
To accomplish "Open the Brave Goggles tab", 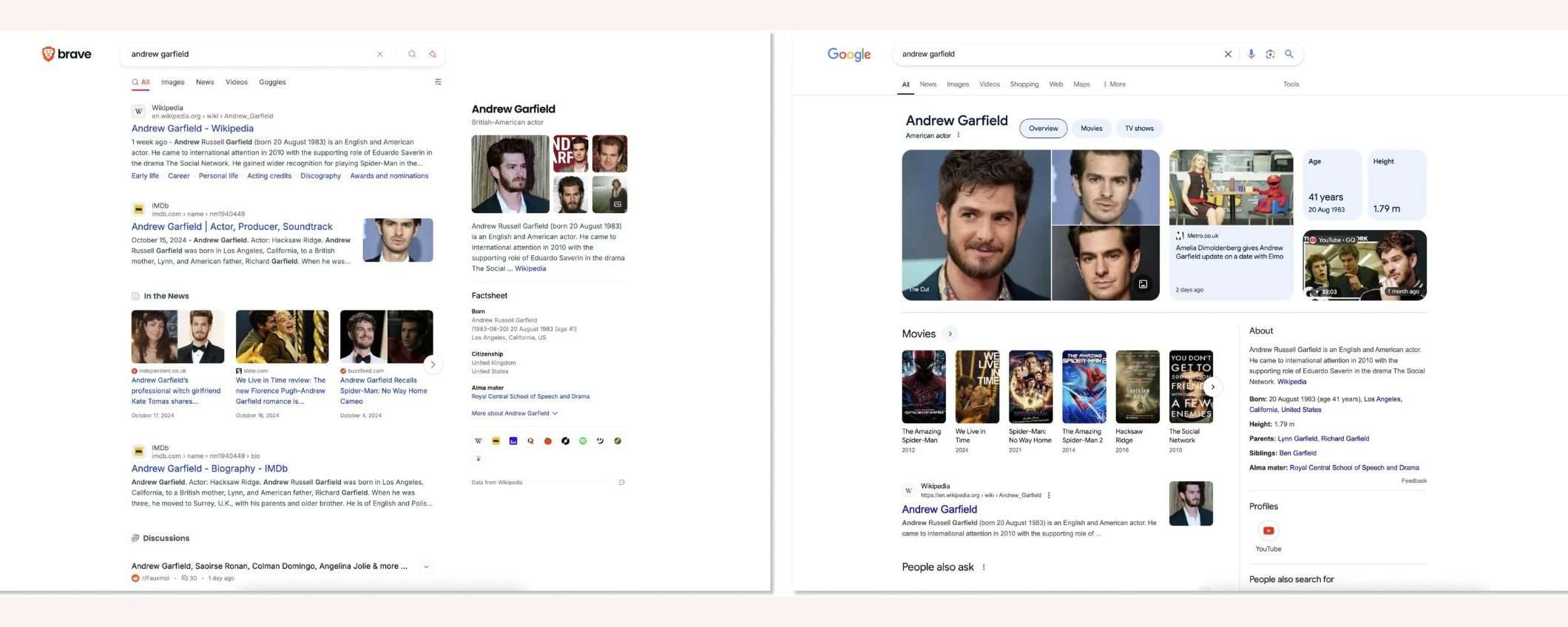I will pyautogui.click(x=272, y=82).
